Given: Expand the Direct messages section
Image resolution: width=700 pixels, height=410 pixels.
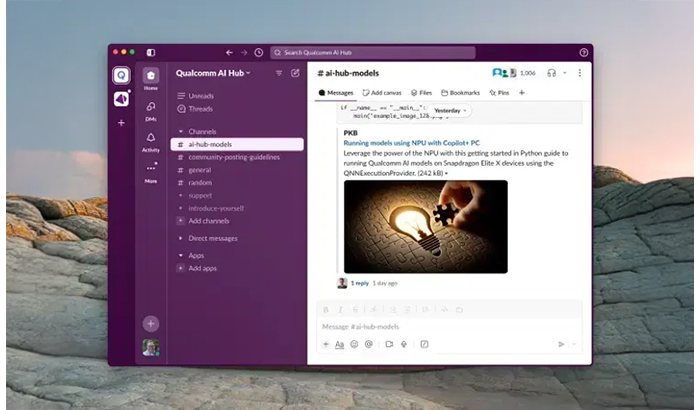Looking at the screenshot, I should click(x=180, y=238).
